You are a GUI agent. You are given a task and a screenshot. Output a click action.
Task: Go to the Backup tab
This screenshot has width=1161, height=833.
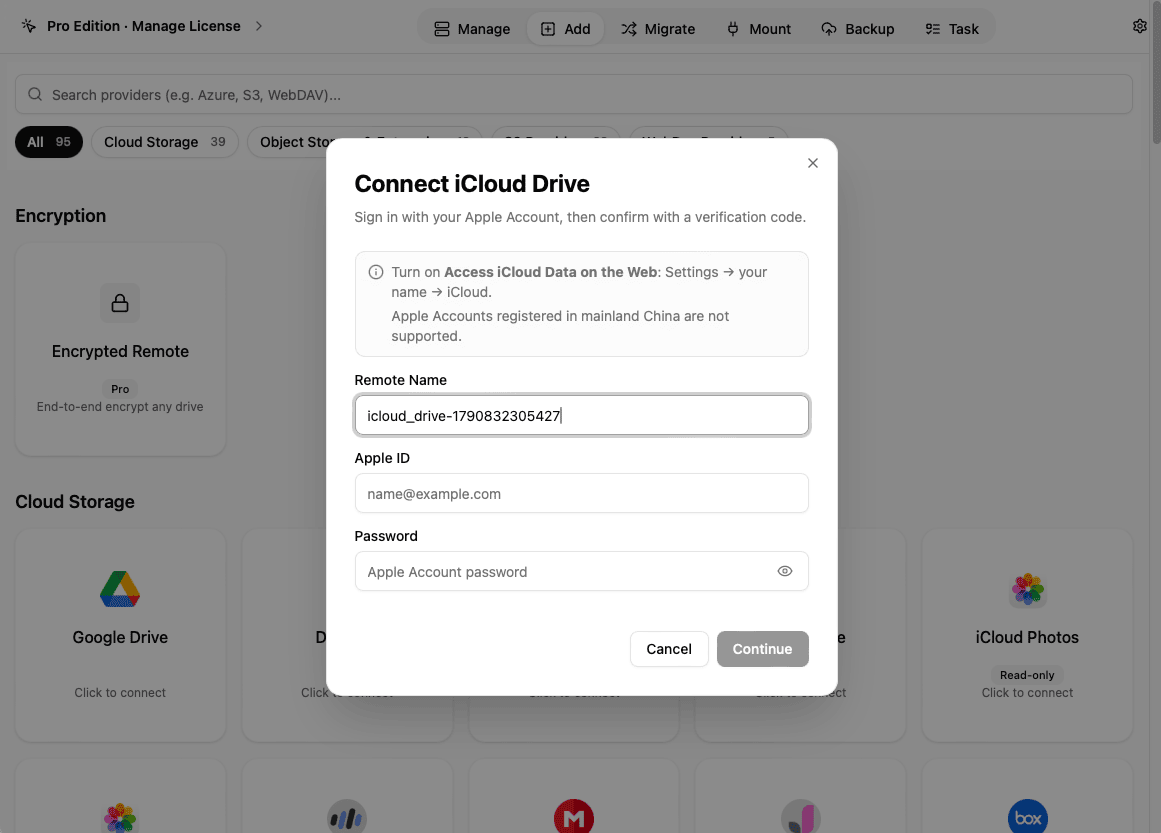pyautogui.click(x=857, y=29)
